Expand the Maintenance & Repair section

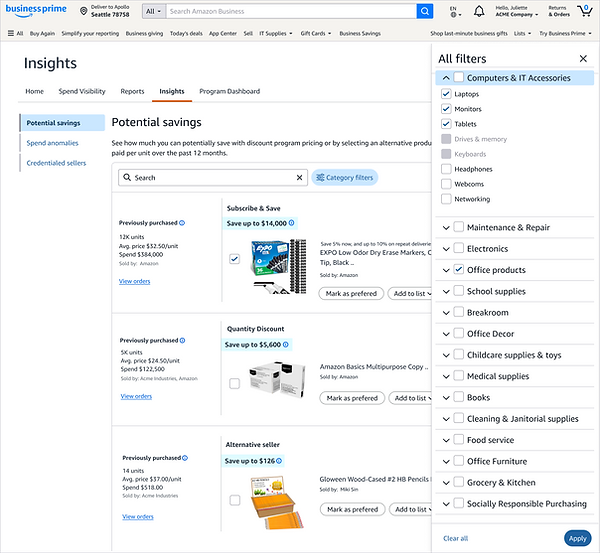pos(446,228)
